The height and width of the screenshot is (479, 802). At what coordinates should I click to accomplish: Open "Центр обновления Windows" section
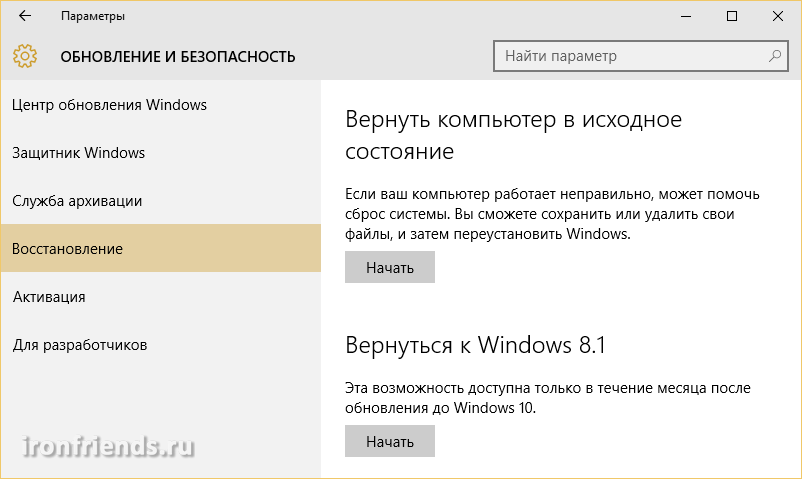pyautogui.click(x=110, y=105)
